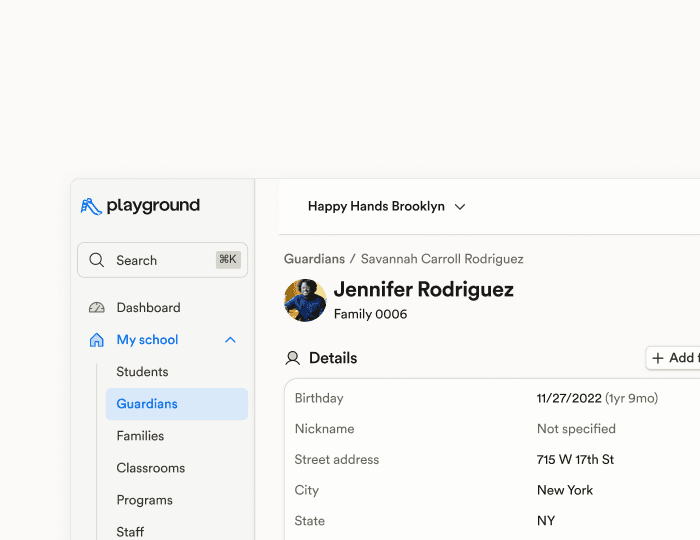700x540 pixels.
Task: Click the Details section heading
Action: coord(333,358)
